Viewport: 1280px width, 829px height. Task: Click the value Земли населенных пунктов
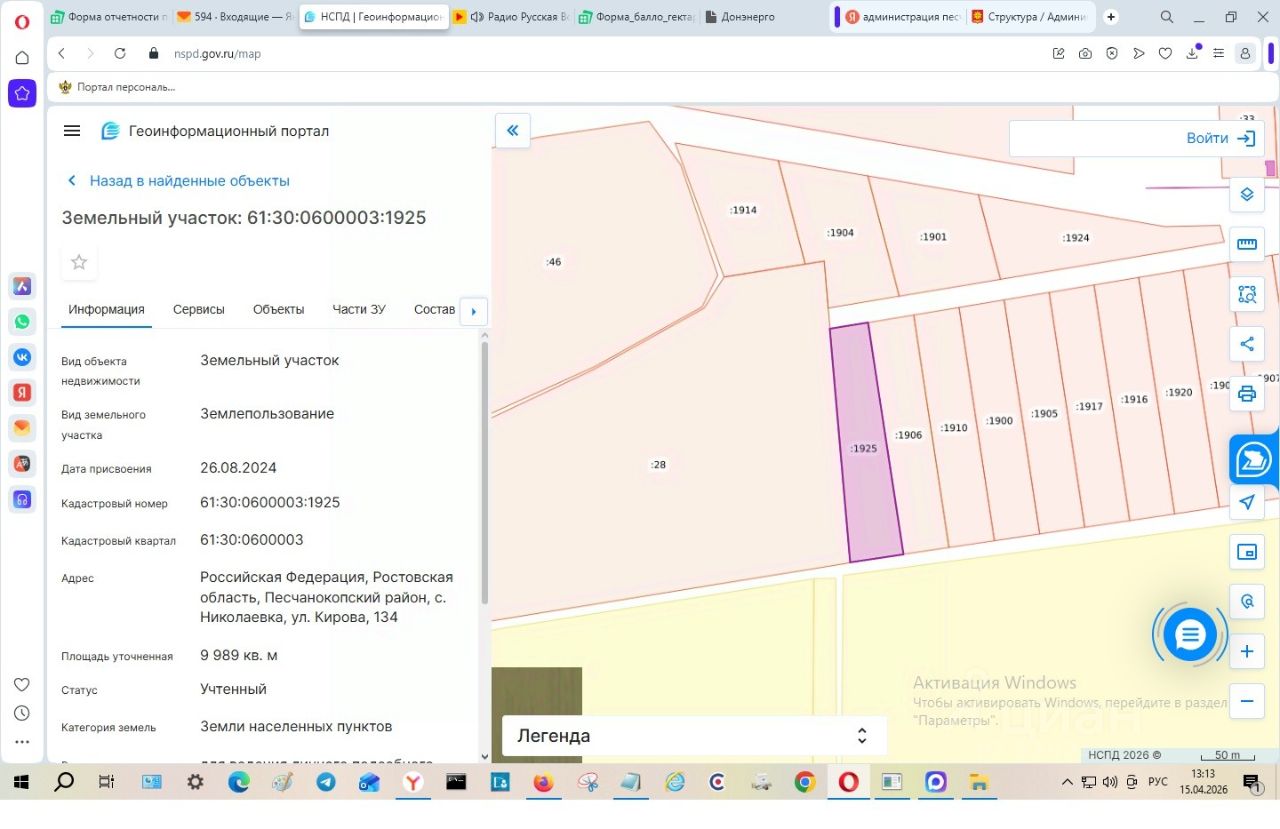point(296,726)
